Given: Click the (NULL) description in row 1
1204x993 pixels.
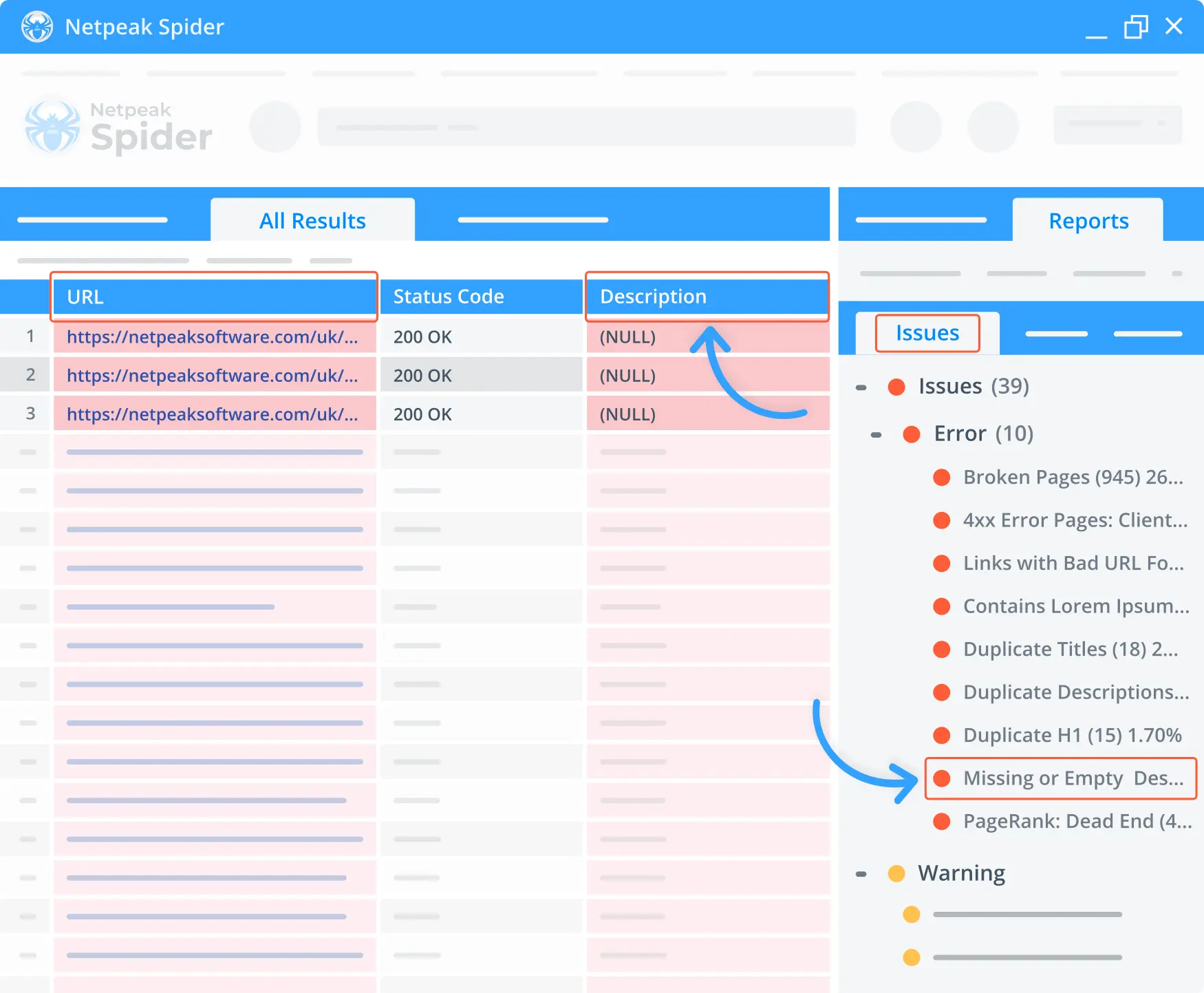Looking at the screenshot, I should click(x=627, y=337).
